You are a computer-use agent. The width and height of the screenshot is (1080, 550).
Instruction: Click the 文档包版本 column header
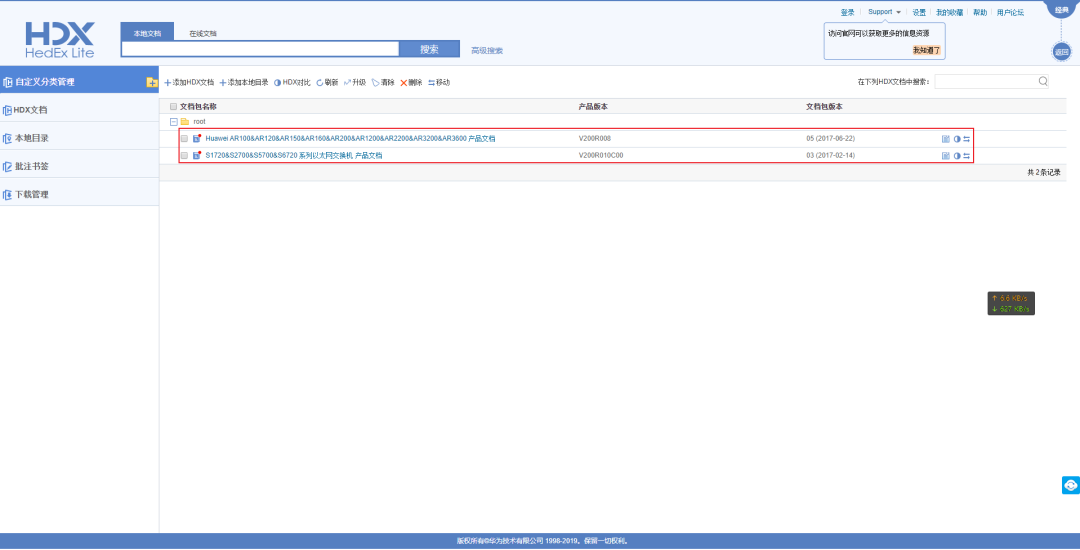tap(824, 107)
